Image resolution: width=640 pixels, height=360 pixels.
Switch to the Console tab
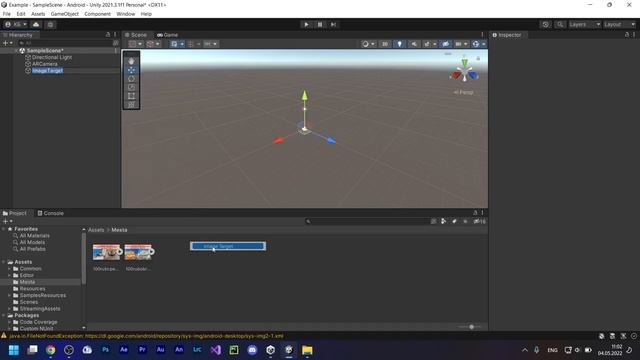[51, 213]
